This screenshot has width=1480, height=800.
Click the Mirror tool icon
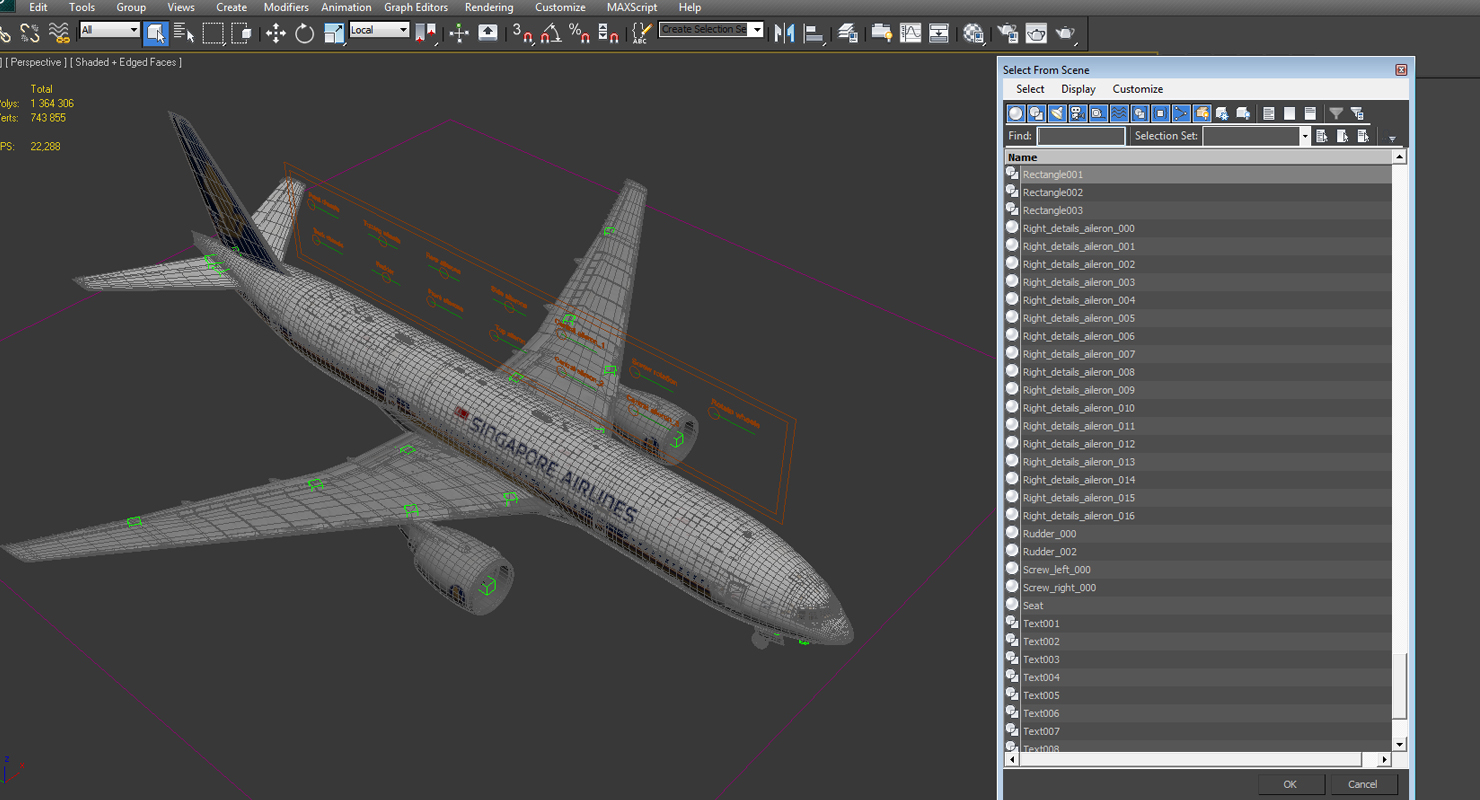coord(785,33)
